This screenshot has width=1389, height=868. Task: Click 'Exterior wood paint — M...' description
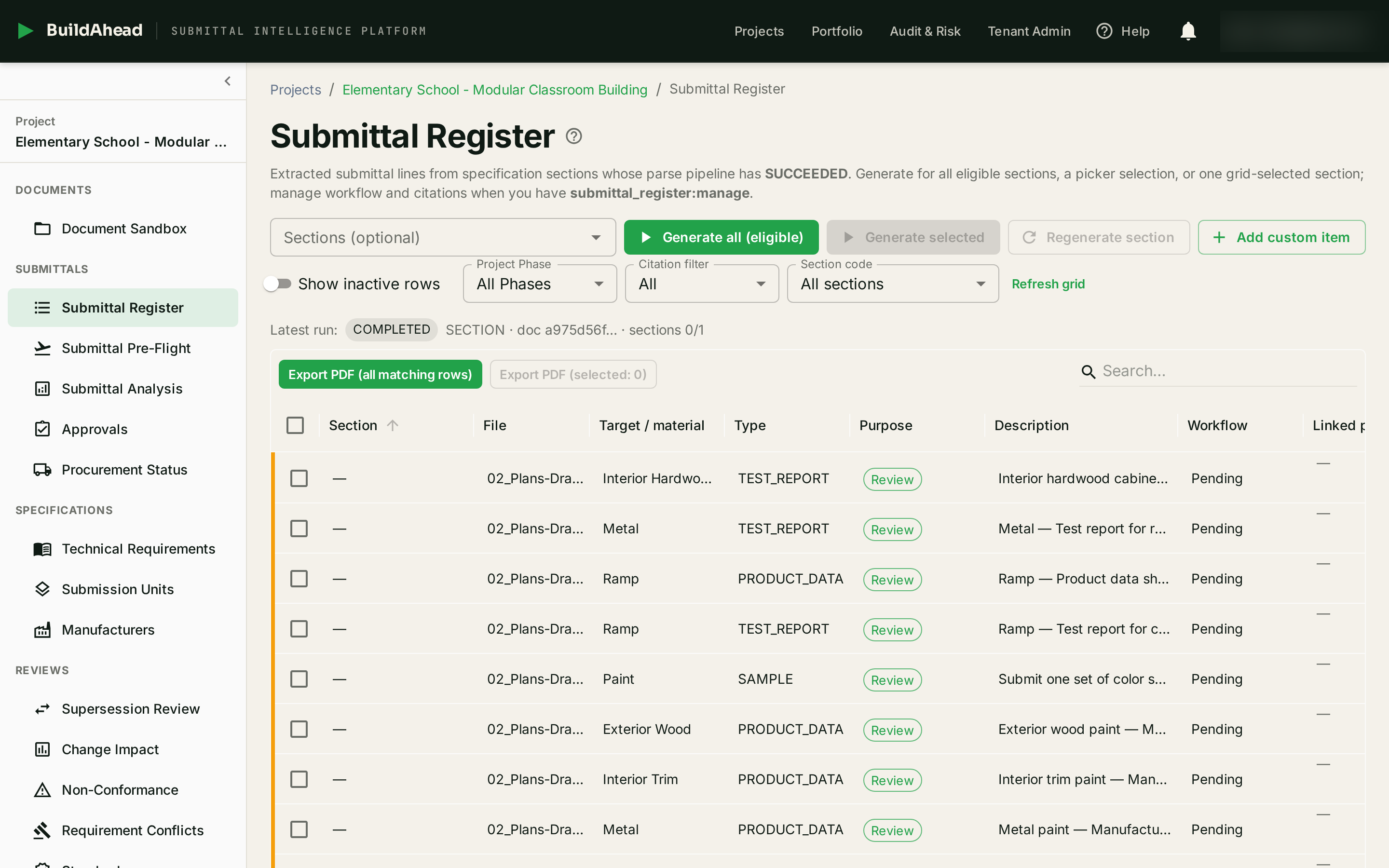(1082, 729)
